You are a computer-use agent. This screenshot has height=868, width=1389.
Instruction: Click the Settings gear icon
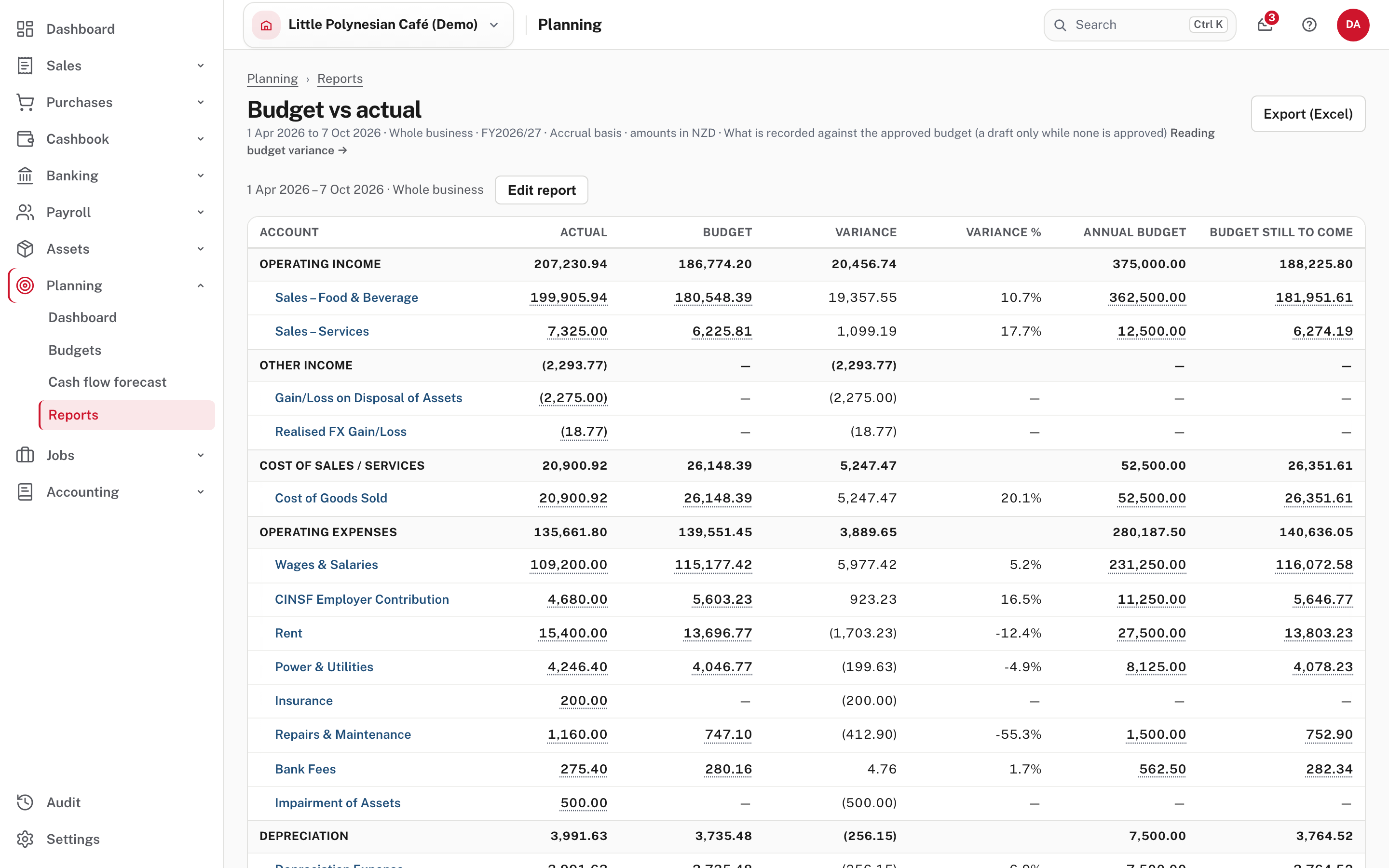click(25, 839)
